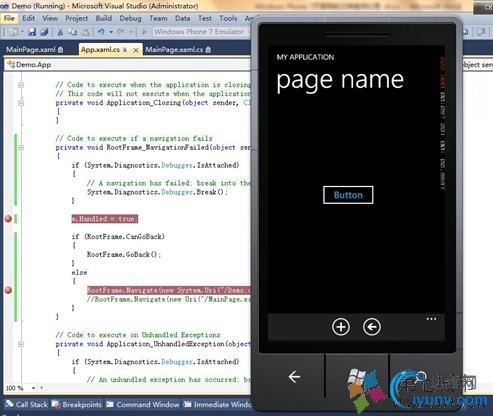Open the Team menu
Viewport: 493px width, 416px height.
coord(158,18)
